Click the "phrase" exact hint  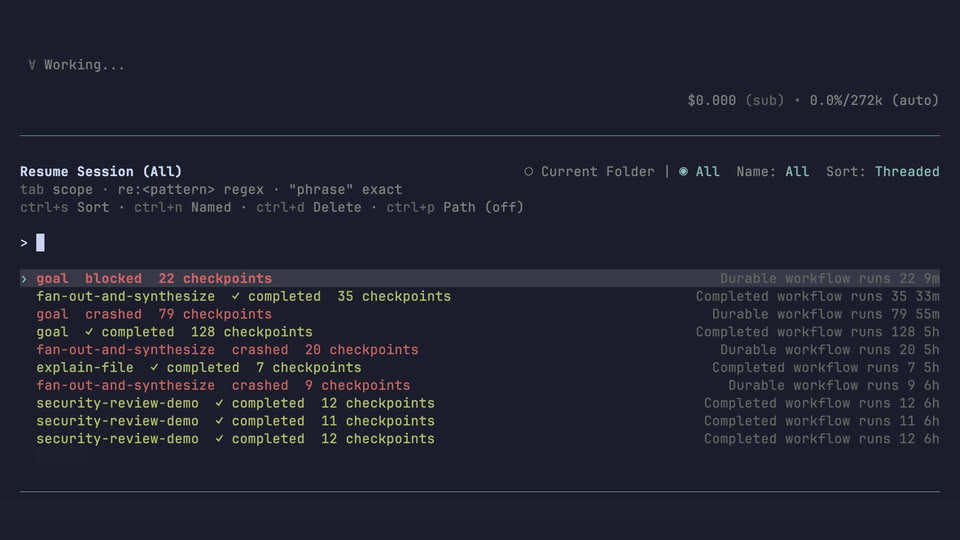[x=345, y=189]
